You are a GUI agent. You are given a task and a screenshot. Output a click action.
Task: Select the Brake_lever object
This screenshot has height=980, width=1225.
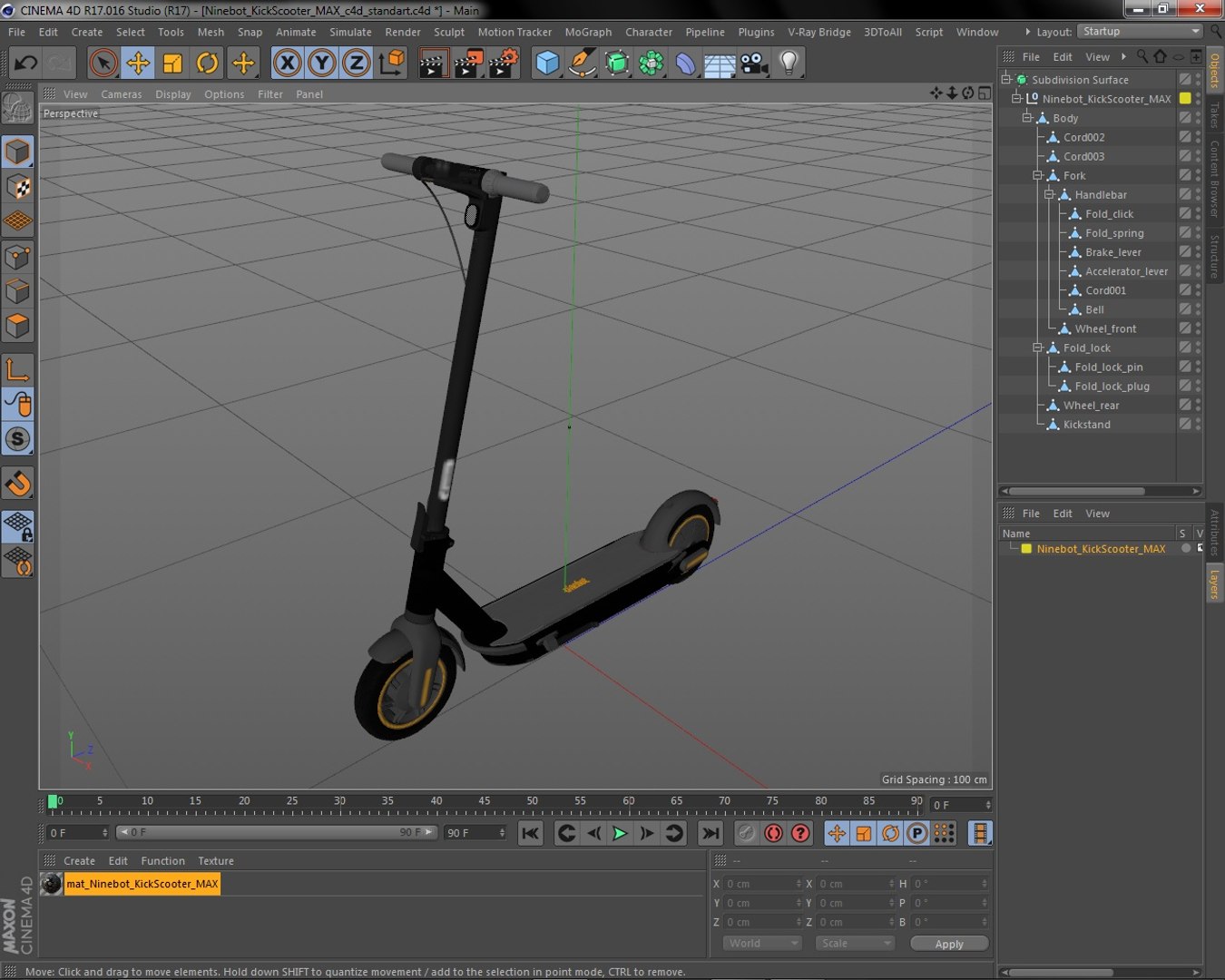[x=1113, y=252]
